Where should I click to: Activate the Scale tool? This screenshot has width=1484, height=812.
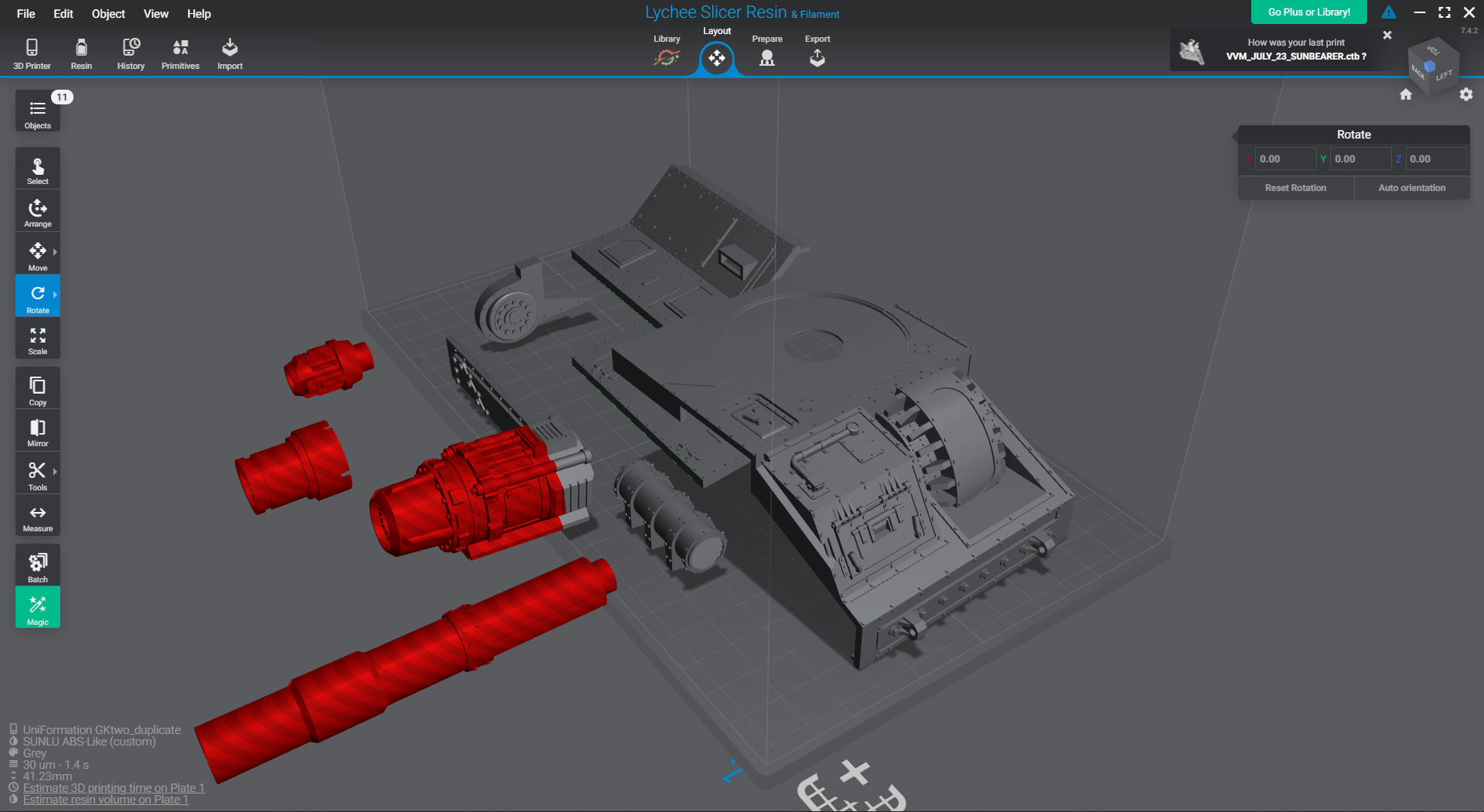coord(38,339)
